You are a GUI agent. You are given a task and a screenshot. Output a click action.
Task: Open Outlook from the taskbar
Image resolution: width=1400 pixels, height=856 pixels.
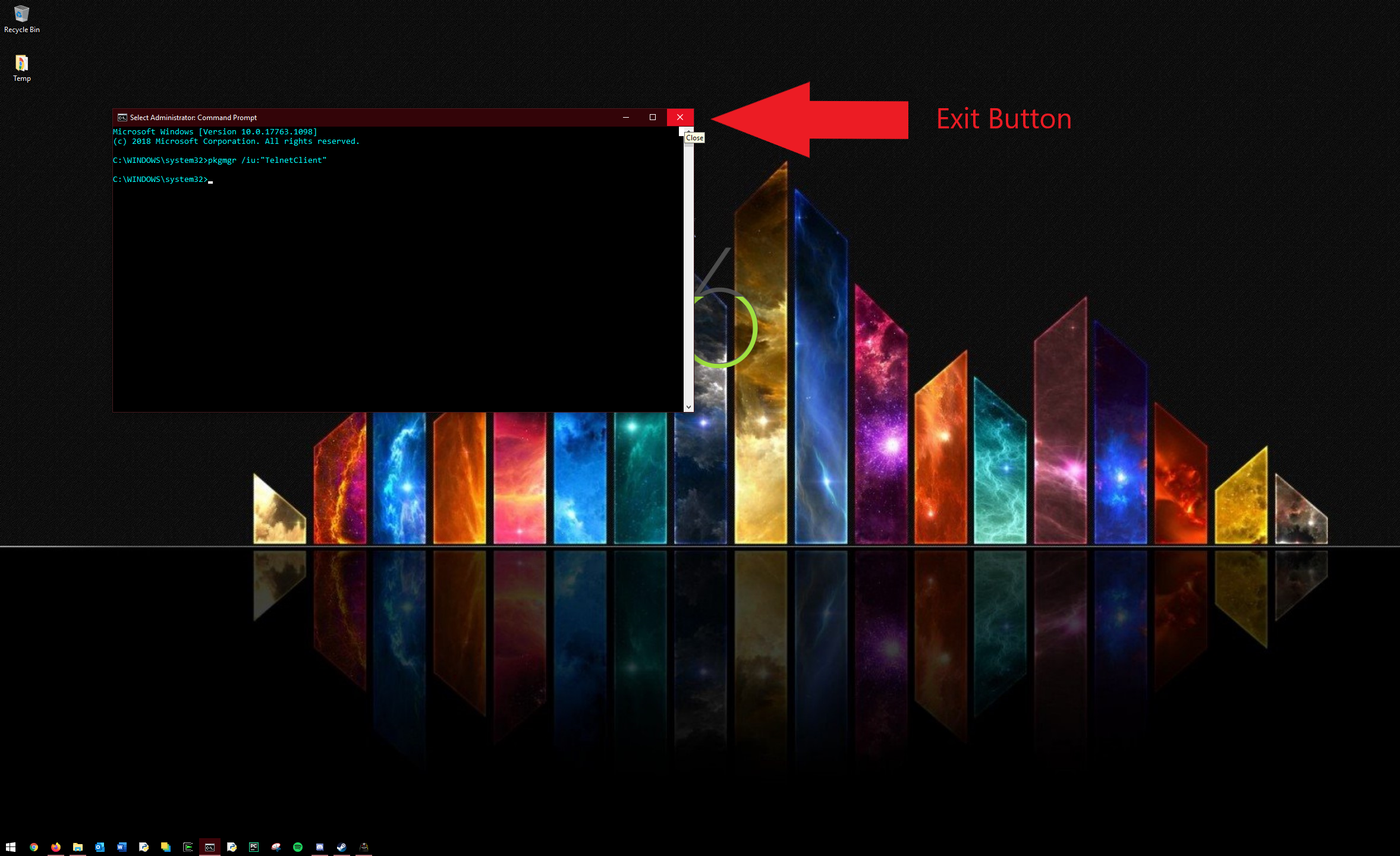pos(99,847)
